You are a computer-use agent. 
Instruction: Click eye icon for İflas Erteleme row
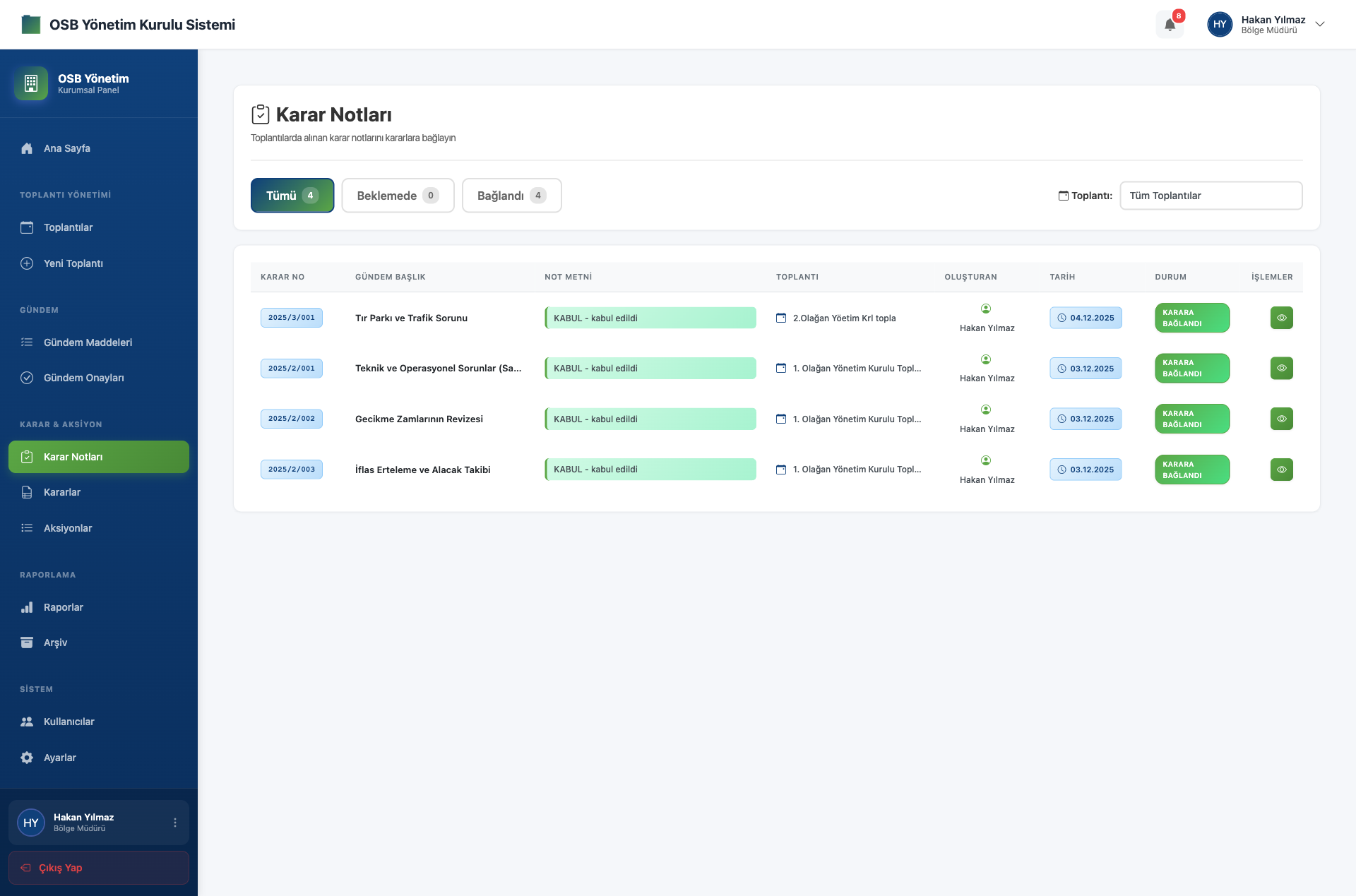point(1281,470)
